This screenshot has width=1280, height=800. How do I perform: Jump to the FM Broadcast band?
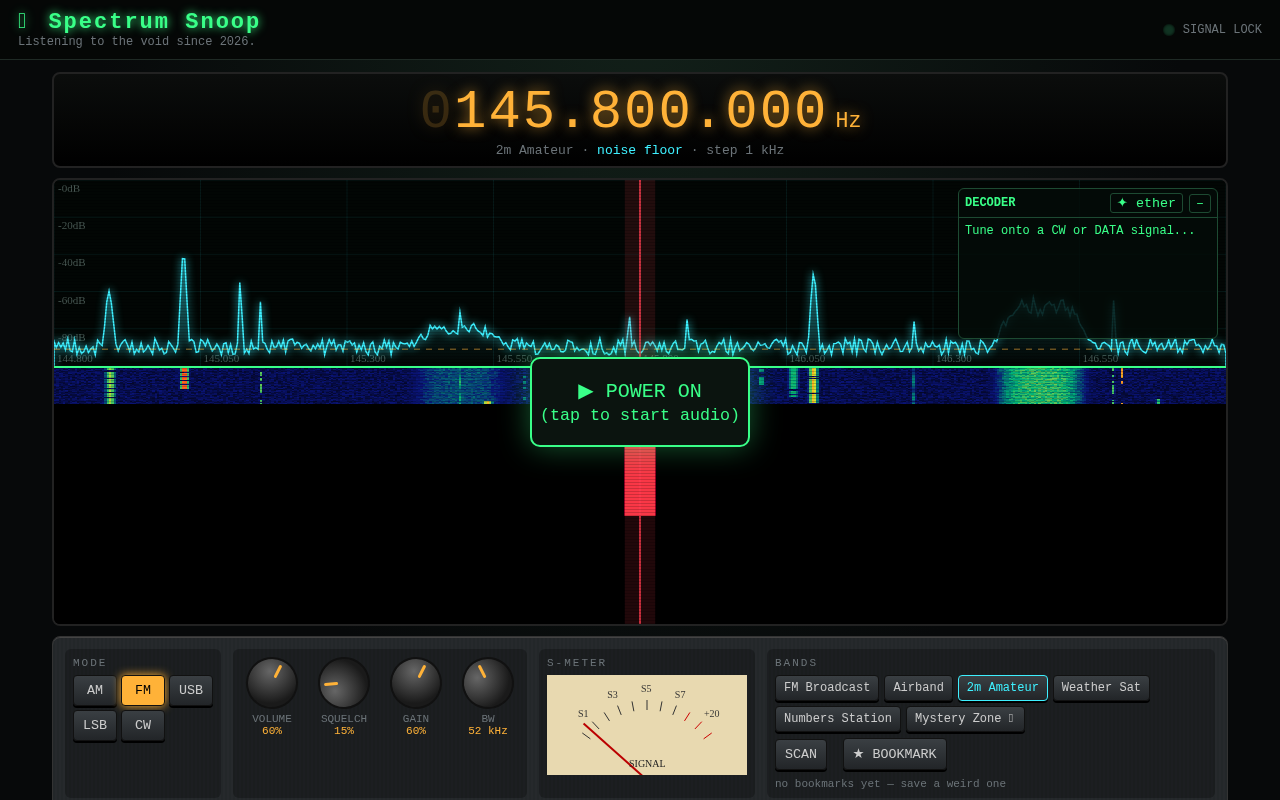tap(827, 688)
